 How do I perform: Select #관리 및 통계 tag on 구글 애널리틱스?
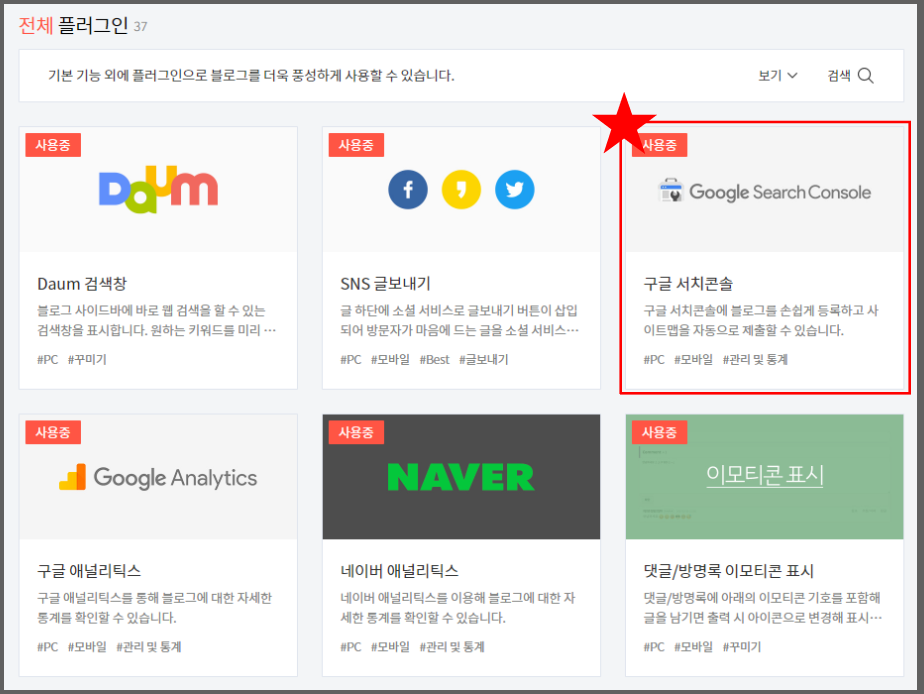[149, 647]
